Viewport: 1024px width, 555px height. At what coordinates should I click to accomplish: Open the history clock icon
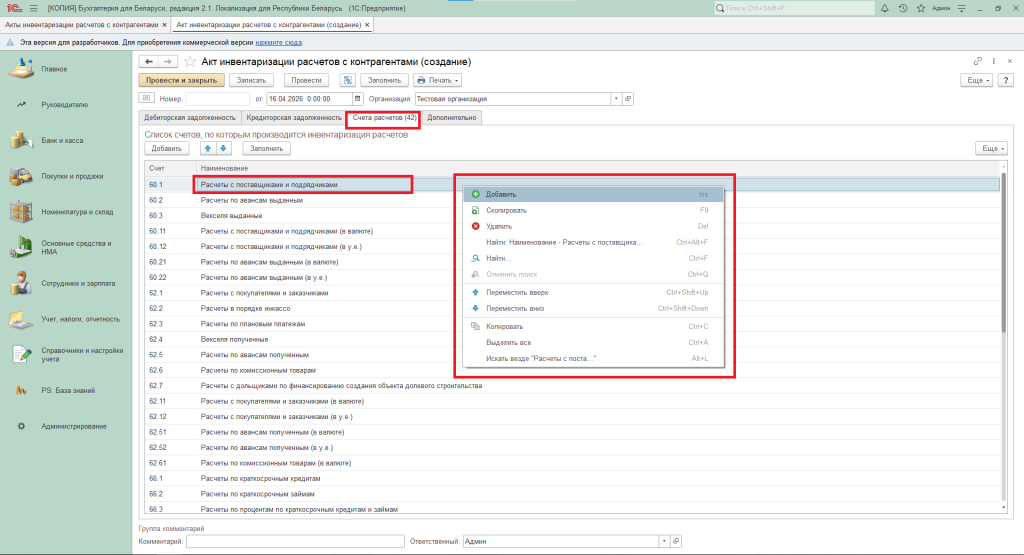[x=903, y=8]
